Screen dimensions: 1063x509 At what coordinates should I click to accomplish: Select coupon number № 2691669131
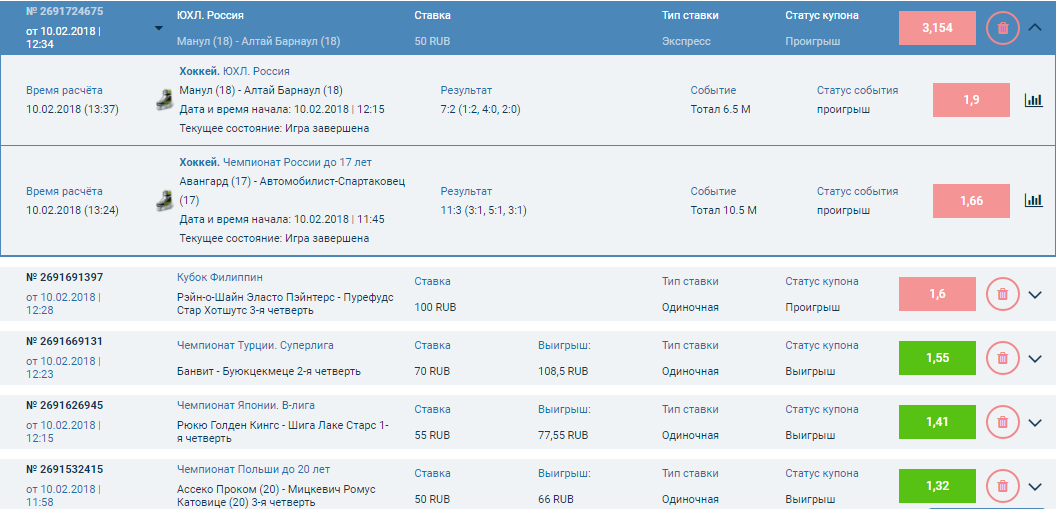pyautogui.click(x=64, y=341)
